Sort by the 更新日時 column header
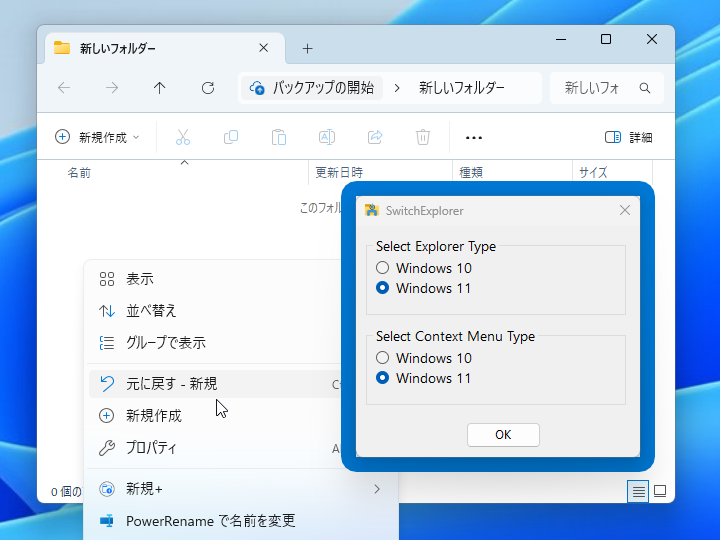This screenshot has width=720, height=540. (339, 173)
